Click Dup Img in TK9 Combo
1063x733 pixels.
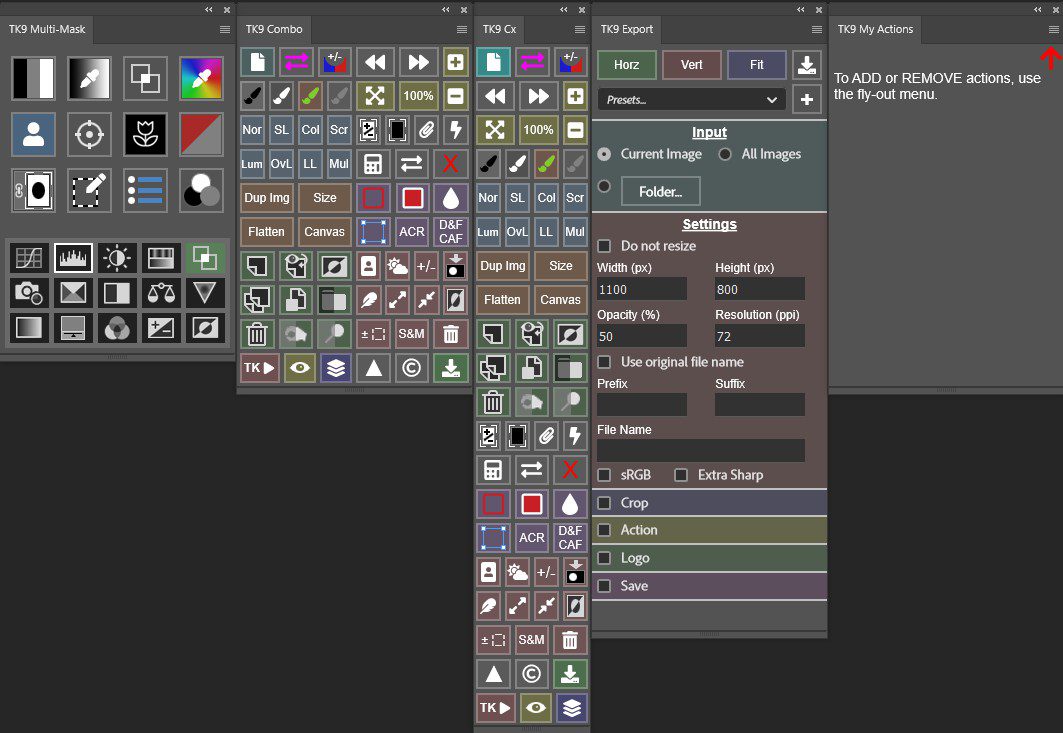pyautogui.click(x=267, y=198)
